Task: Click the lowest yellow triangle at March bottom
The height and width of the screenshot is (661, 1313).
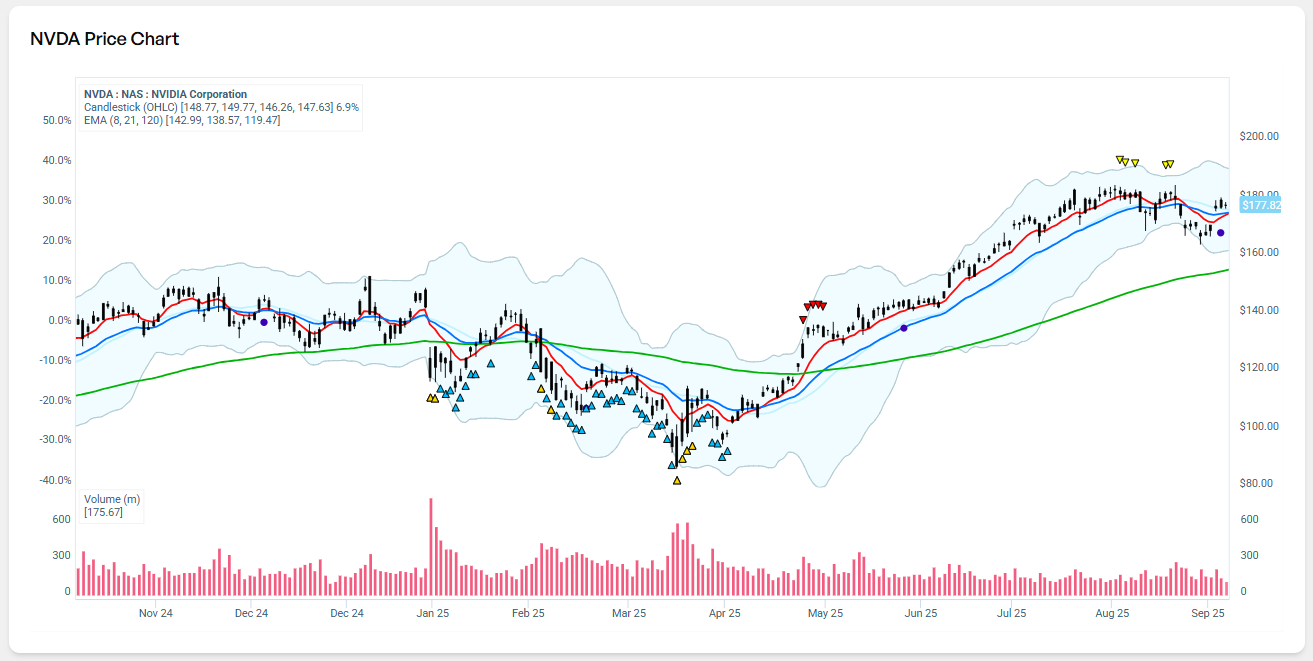Action: 677,481
